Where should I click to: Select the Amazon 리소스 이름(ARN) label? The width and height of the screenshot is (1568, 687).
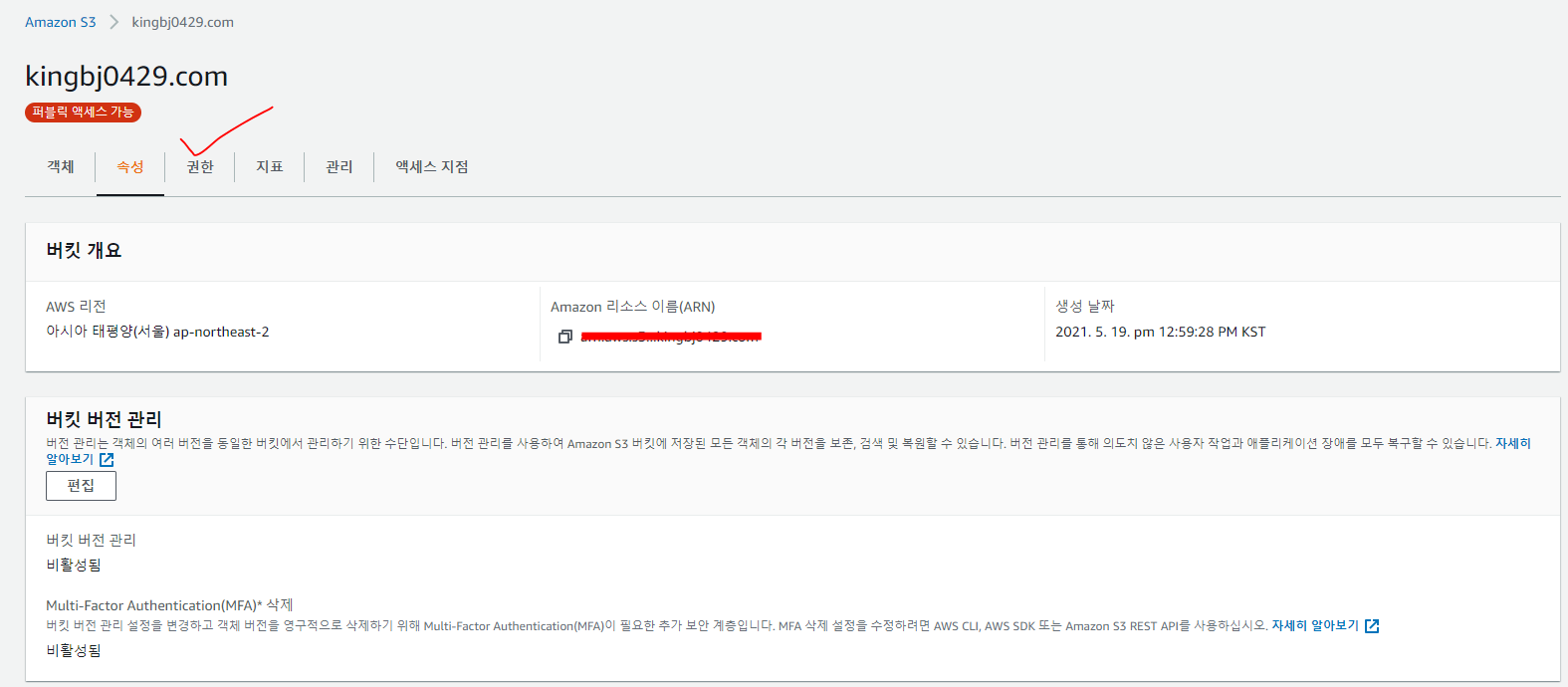tap(633, 307)
